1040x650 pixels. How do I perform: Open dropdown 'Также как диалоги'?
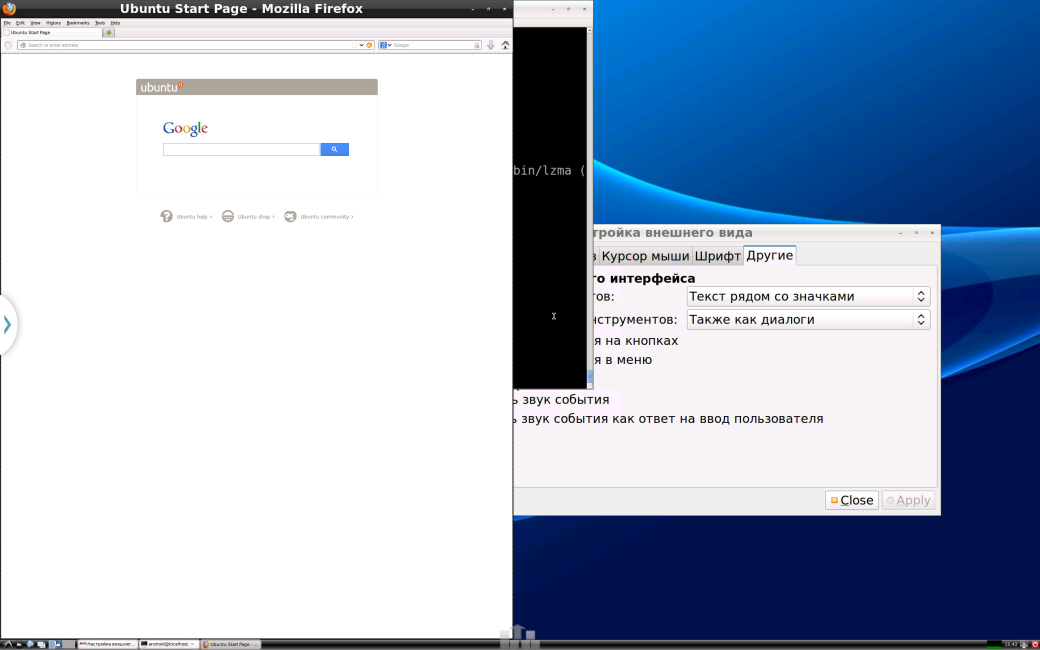pos(808,320)
